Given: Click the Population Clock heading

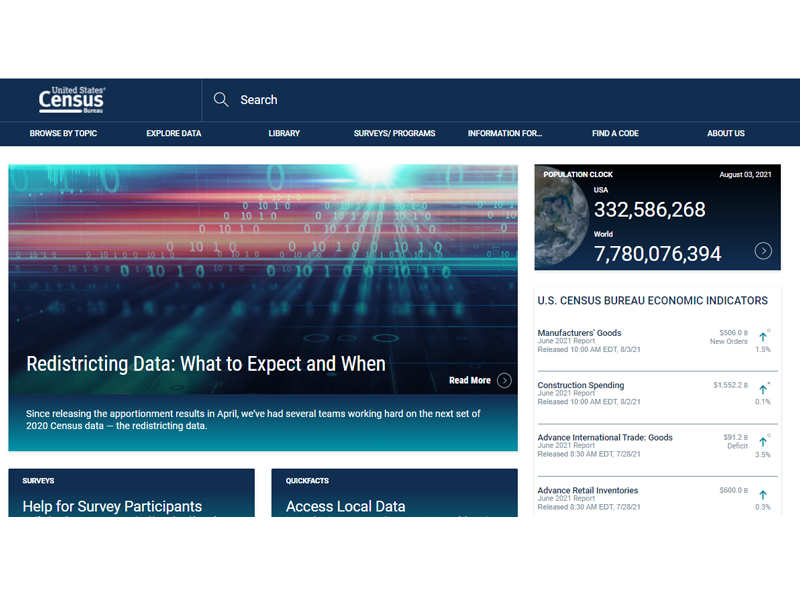Looking at the screenshot, I should [578, 174].
